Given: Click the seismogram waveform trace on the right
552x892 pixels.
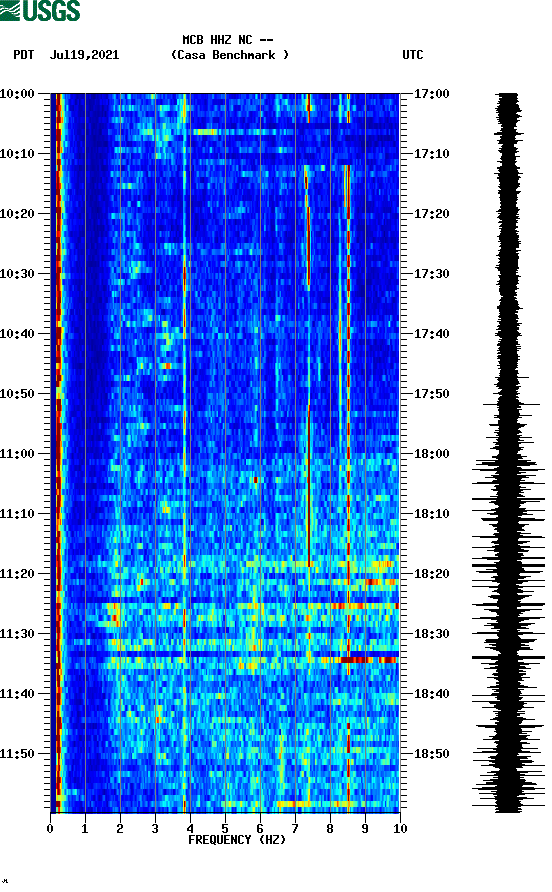Looking at the screenshot, I should [x=508, y=453].
